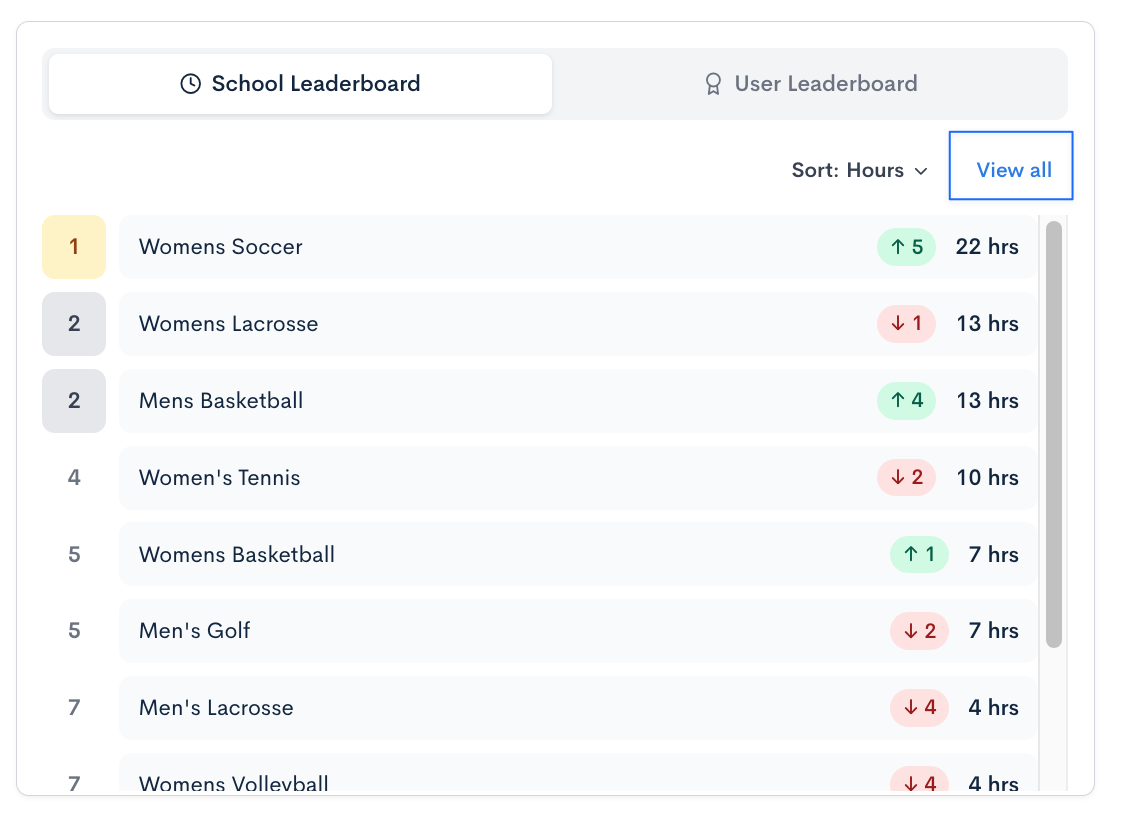Click the up 5 badge for Womens Soccer
Viewport: 1126px width, 832px height.
click(906, 247)
